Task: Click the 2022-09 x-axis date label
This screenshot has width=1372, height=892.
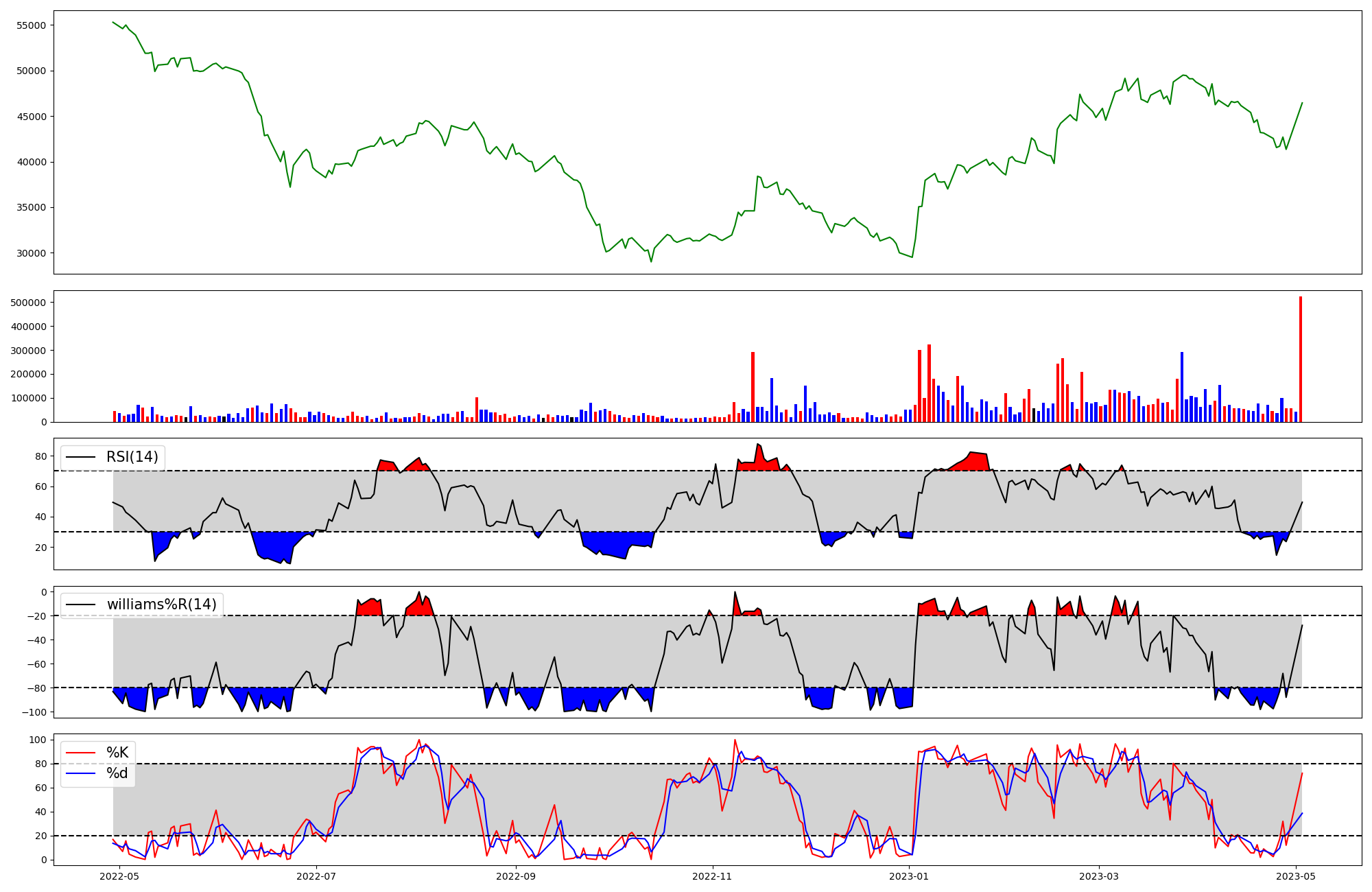Action: (x=515, y=876)
